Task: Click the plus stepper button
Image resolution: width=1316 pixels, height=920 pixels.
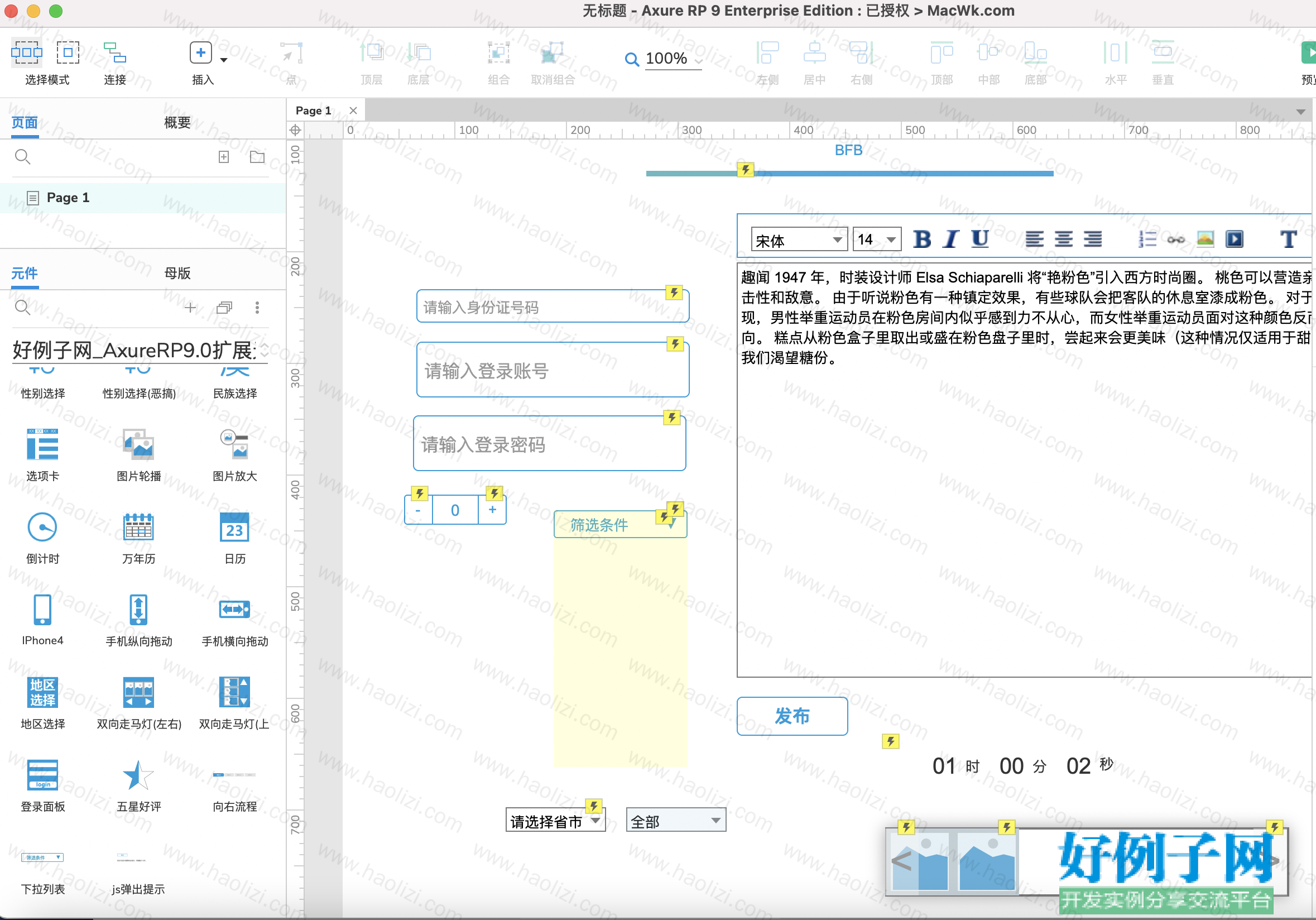Action: [x=492, y=510]
